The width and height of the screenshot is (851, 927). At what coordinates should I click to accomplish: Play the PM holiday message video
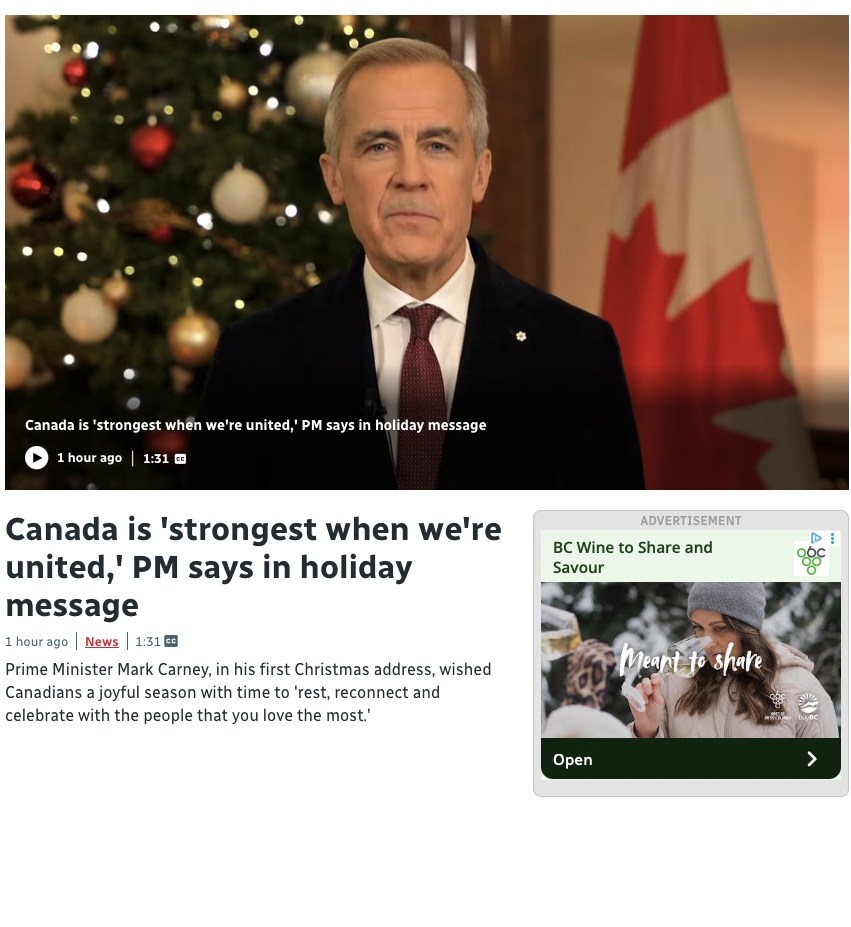[x=36, y=458]
